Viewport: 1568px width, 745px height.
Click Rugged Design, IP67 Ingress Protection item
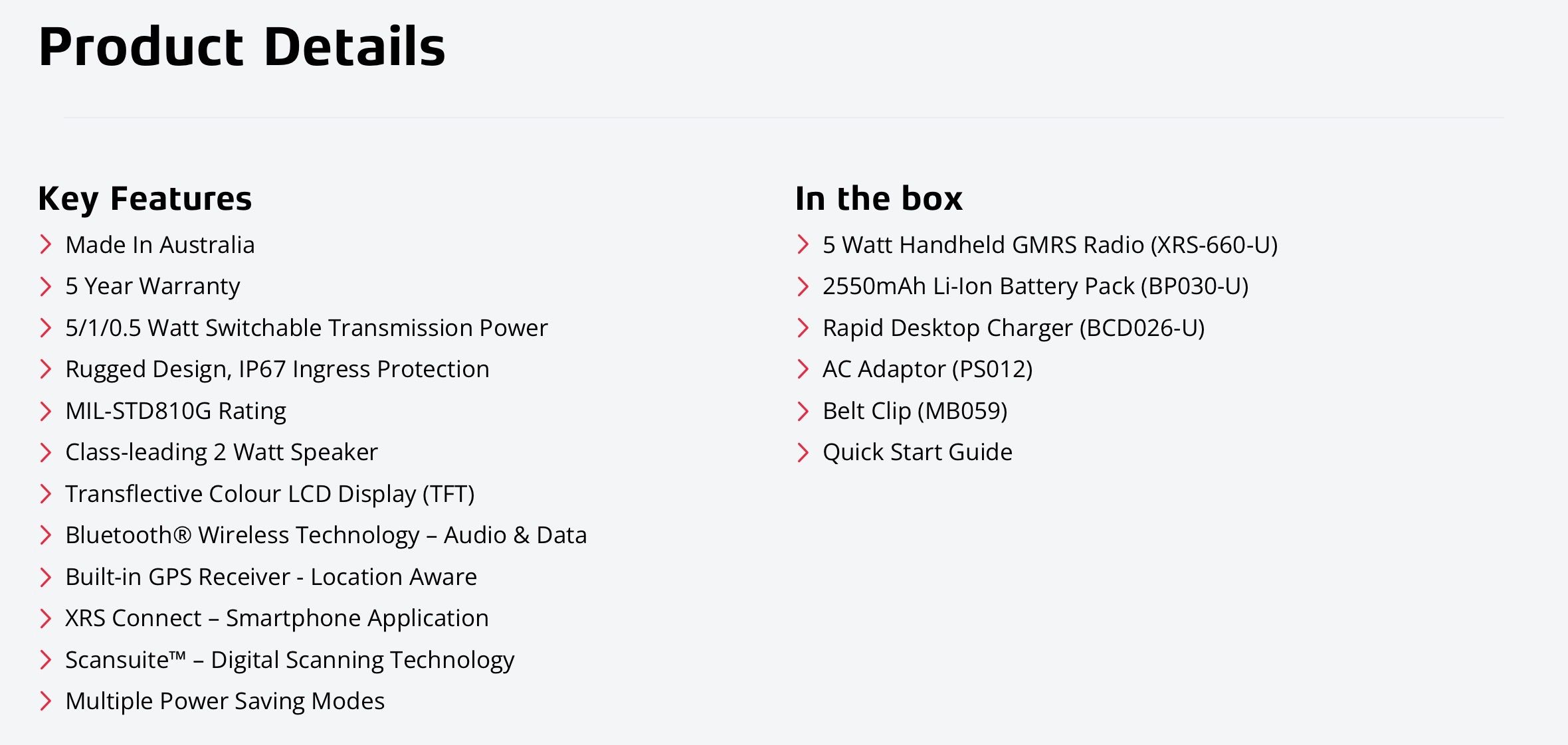[x=277, y=369]
